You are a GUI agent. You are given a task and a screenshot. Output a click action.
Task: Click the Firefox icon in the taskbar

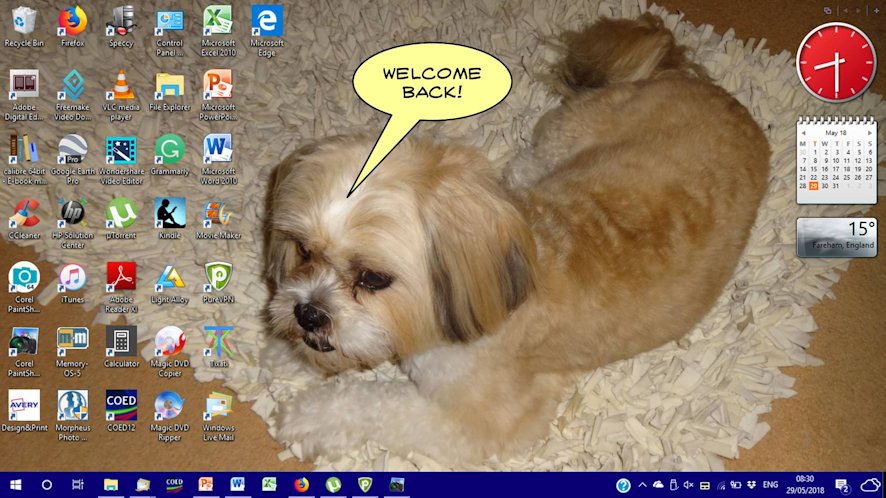(x=301, y=485)
